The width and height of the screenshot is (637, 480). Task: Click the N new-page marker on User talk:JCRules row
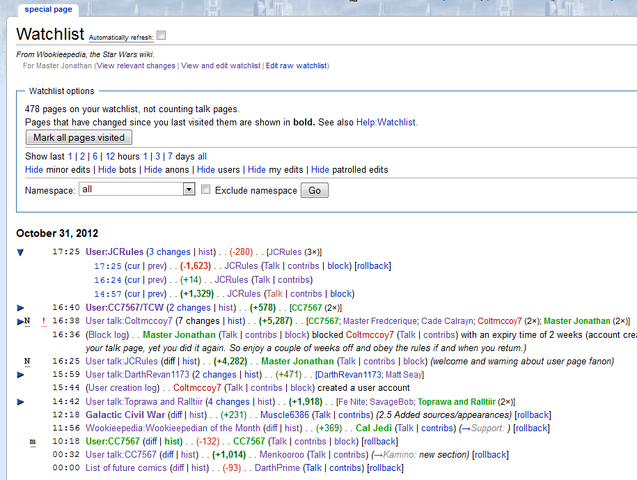[27, 361]
